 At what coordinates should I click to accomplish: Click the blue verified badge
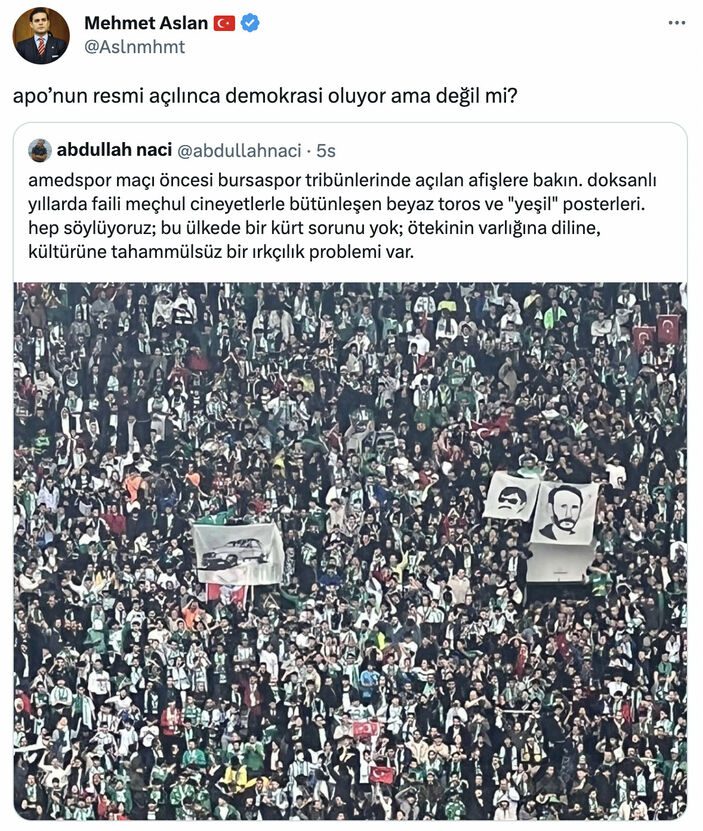tap(250, 23)
